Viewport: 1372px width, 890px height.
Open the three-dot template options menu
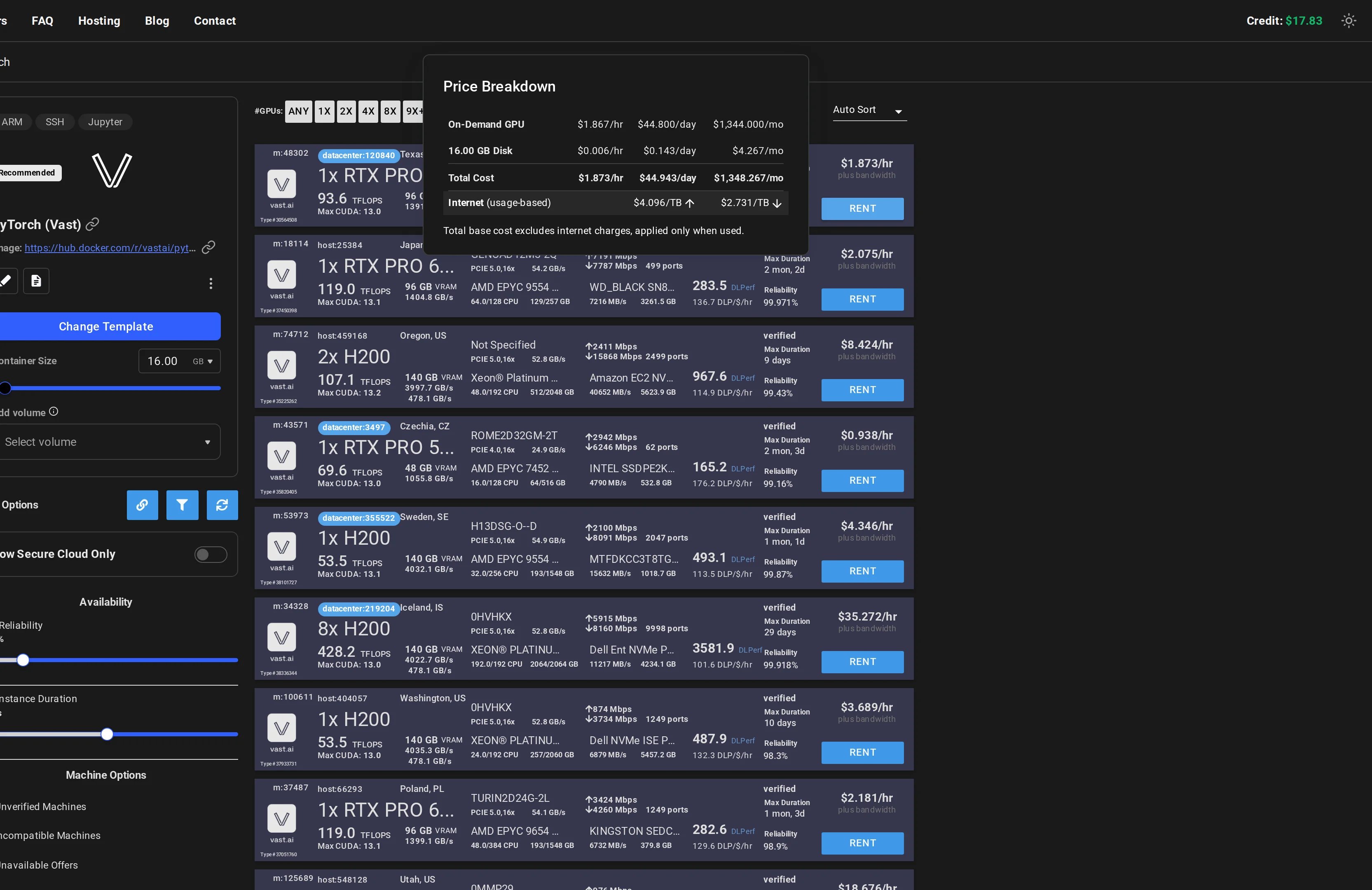(211, 283)
